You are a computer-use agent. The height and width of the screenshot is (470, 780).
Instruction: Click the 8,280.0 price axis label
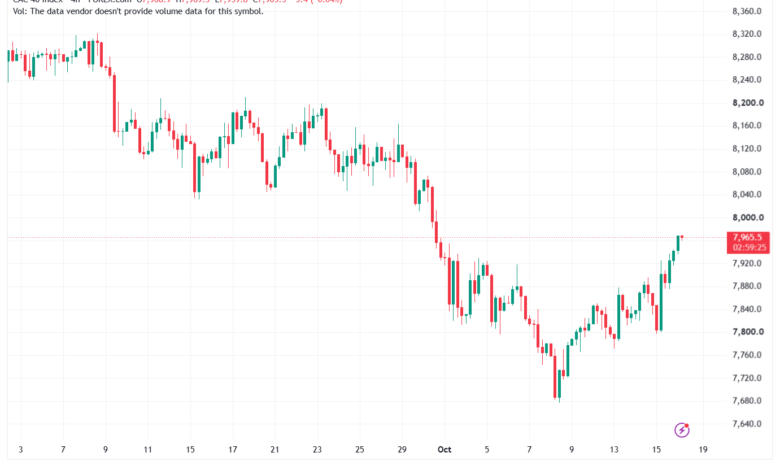[x=747, y=57]
